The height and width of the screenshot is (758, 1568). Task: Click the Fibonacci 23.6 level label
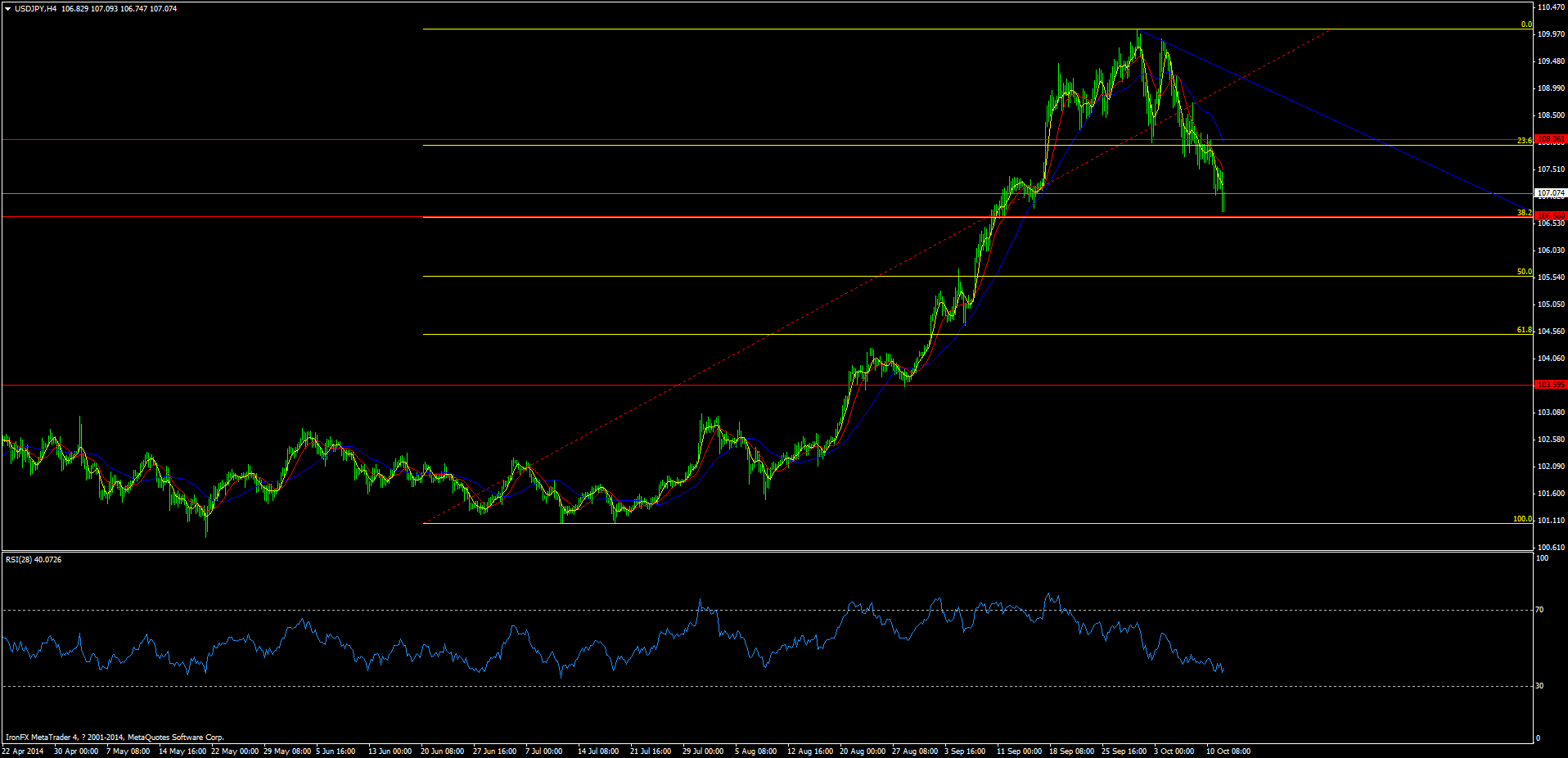(1524, 140)
